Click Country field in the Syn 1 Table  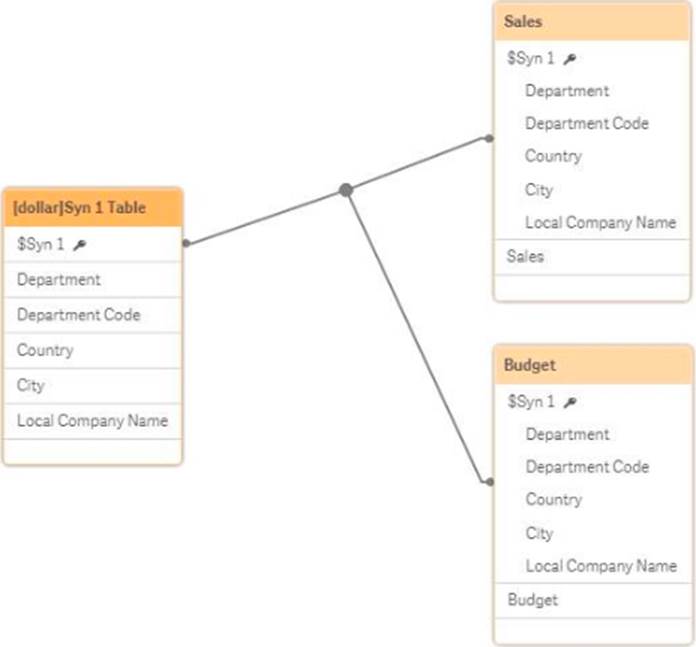click(x=45, y=350)
